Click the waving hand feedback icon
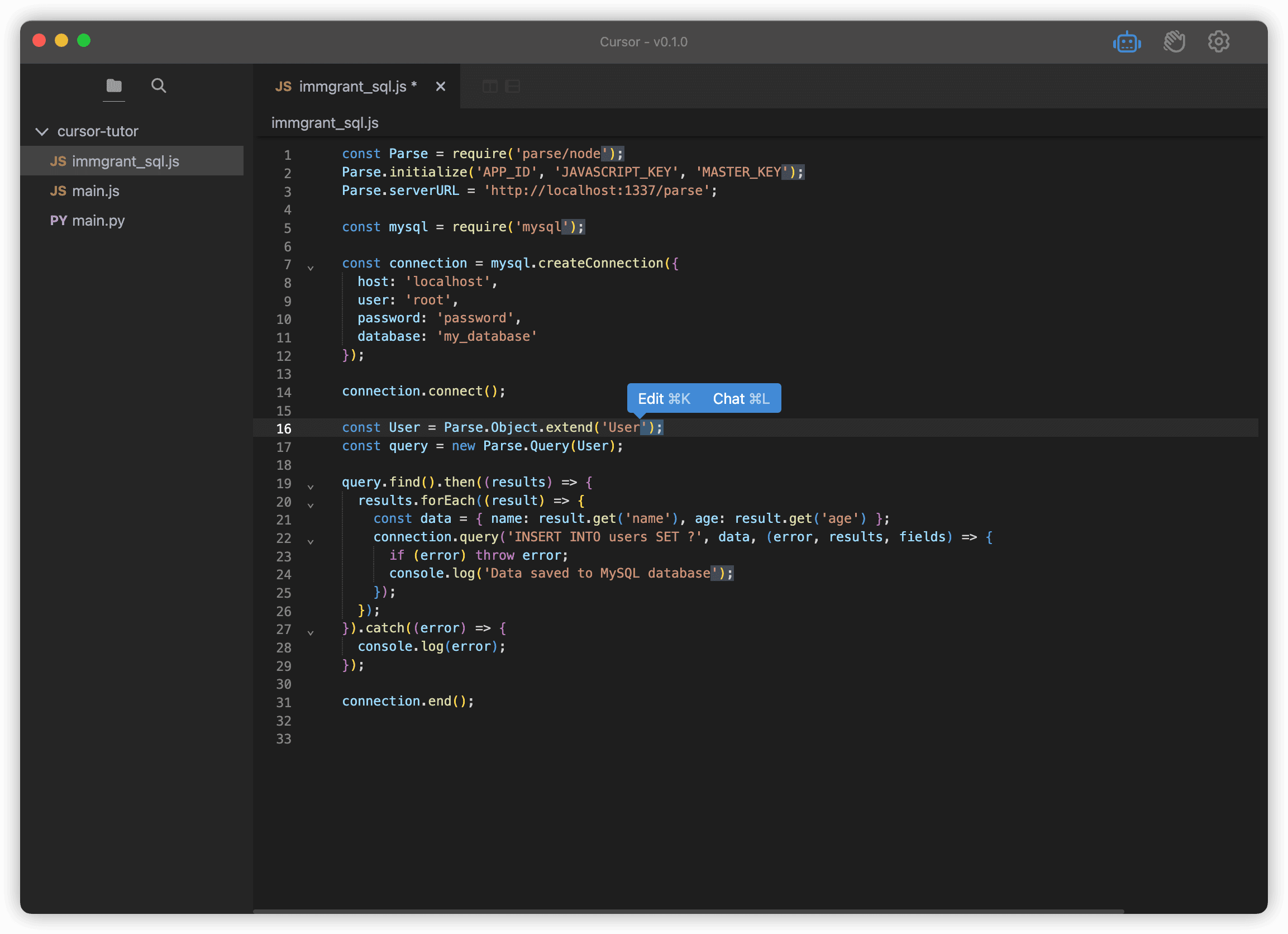 tap(1173, 42)
